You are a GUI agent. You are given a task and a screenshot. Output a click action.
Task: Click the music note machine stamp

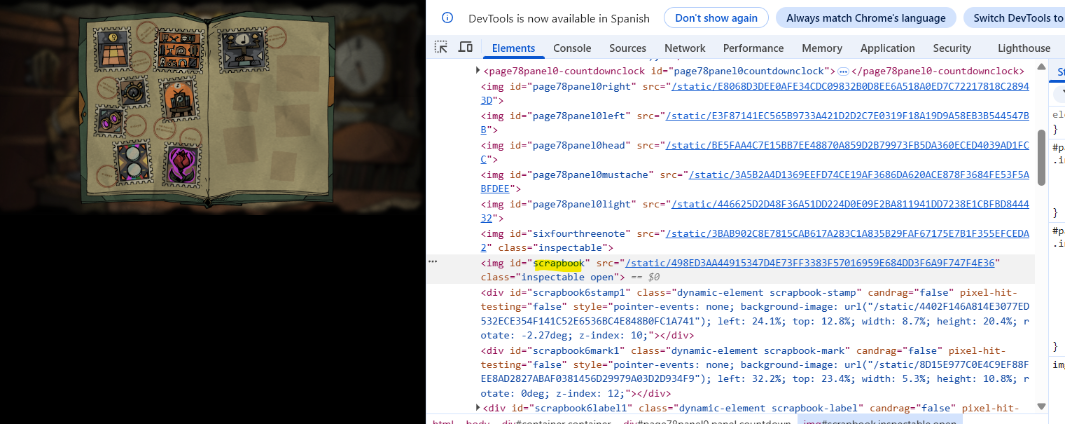(x=245, y=49)
